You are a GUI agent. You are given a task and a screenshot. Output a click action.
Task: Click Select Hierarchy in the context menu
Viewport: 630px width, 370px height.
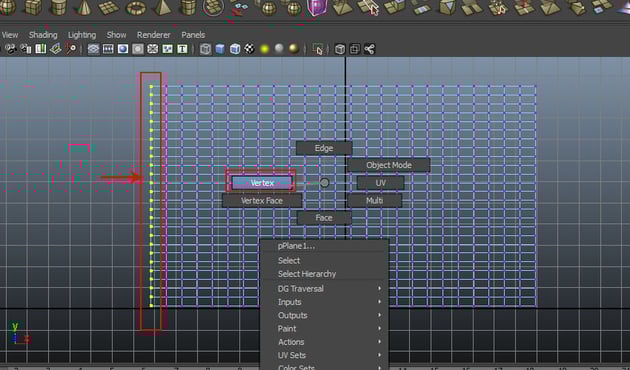(x=325, y=274)
